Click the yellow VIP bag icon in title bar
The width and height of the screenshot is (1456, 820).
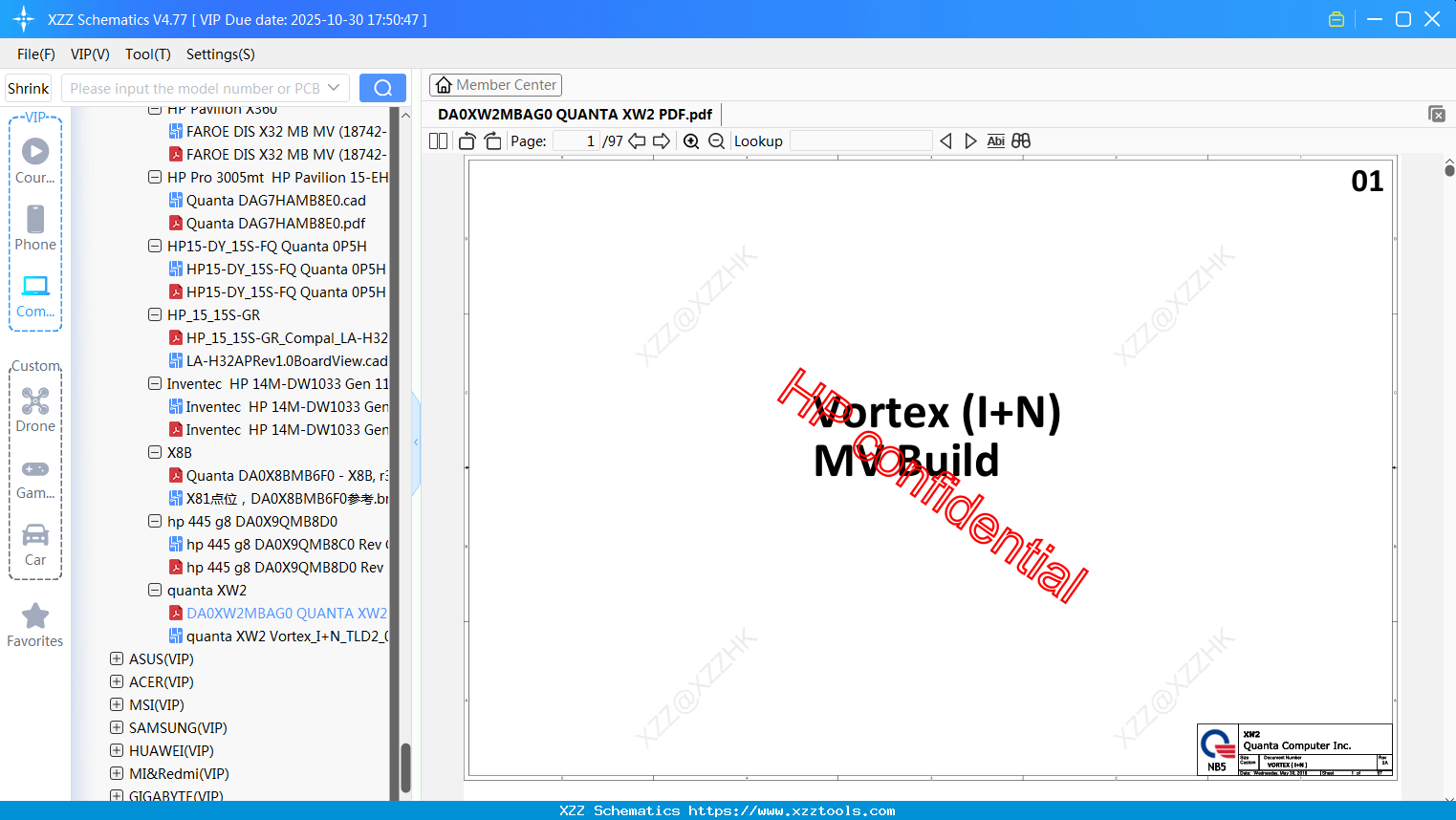[1336, 19]
